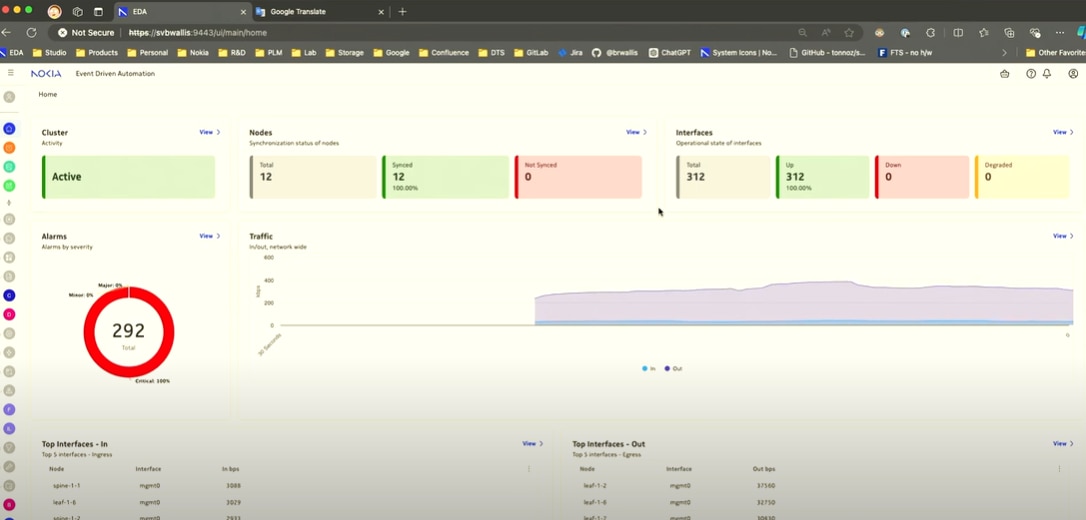Toggle the In series in traffic legend
1086x520 pixels.
[648, 368]
